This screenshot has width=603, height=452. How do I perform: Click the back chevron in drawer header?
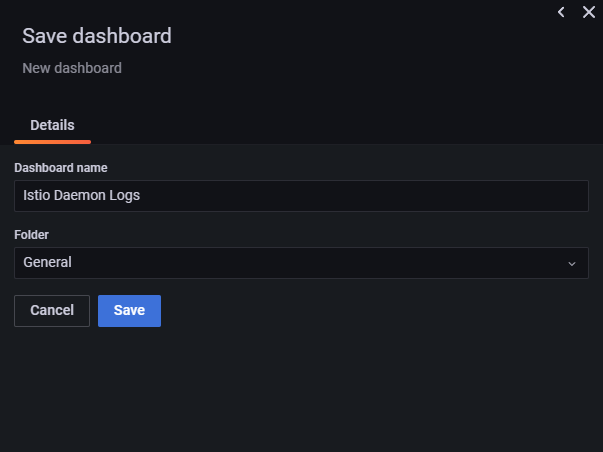tap(561, 12)
